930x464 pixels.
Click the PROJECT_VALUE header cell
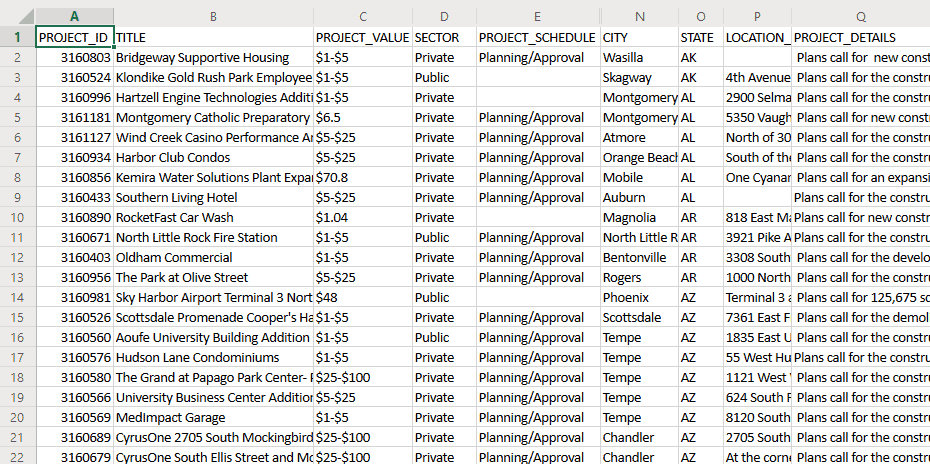(363, 37)
